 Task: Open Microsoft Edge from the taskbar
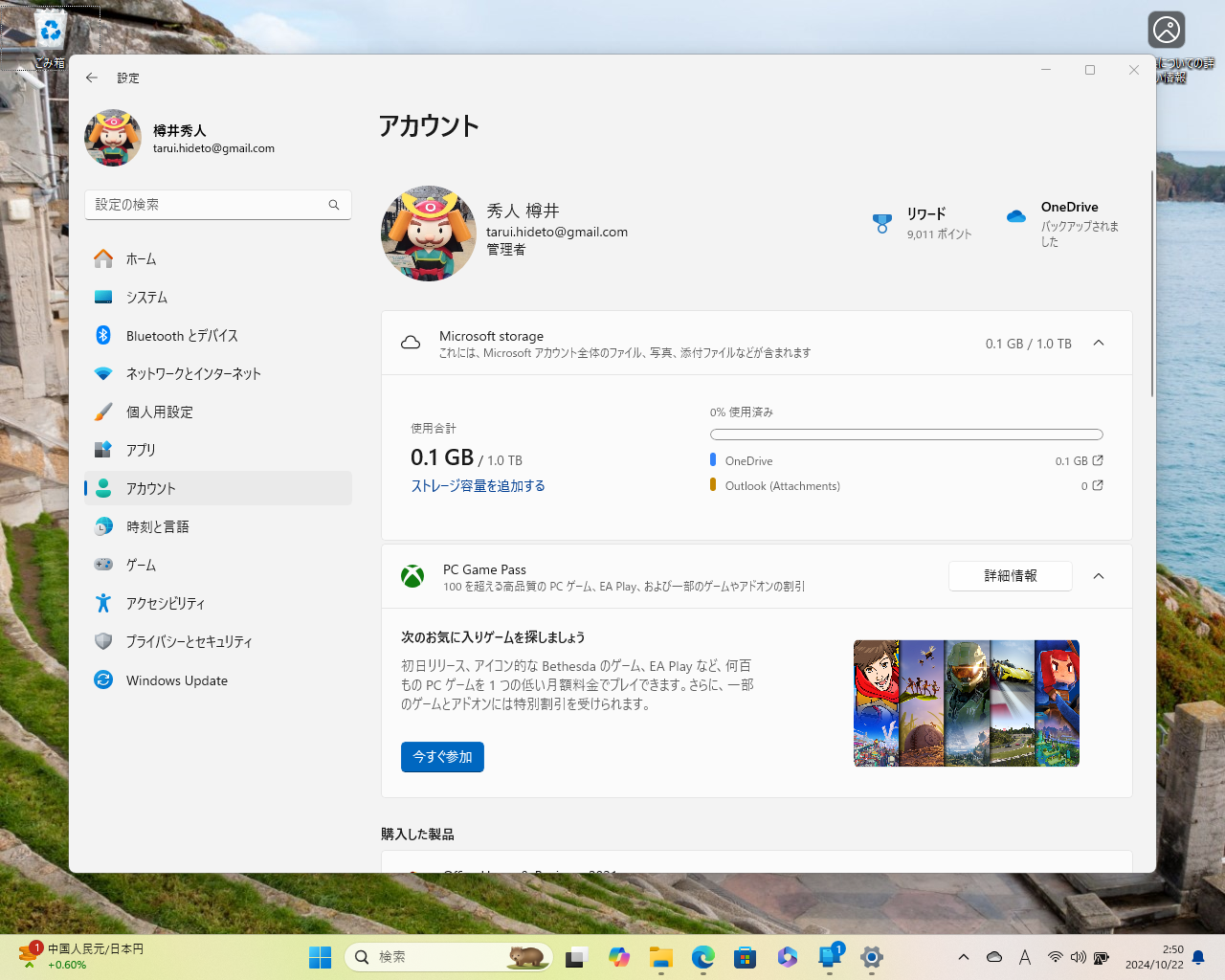tap(703, 957)
